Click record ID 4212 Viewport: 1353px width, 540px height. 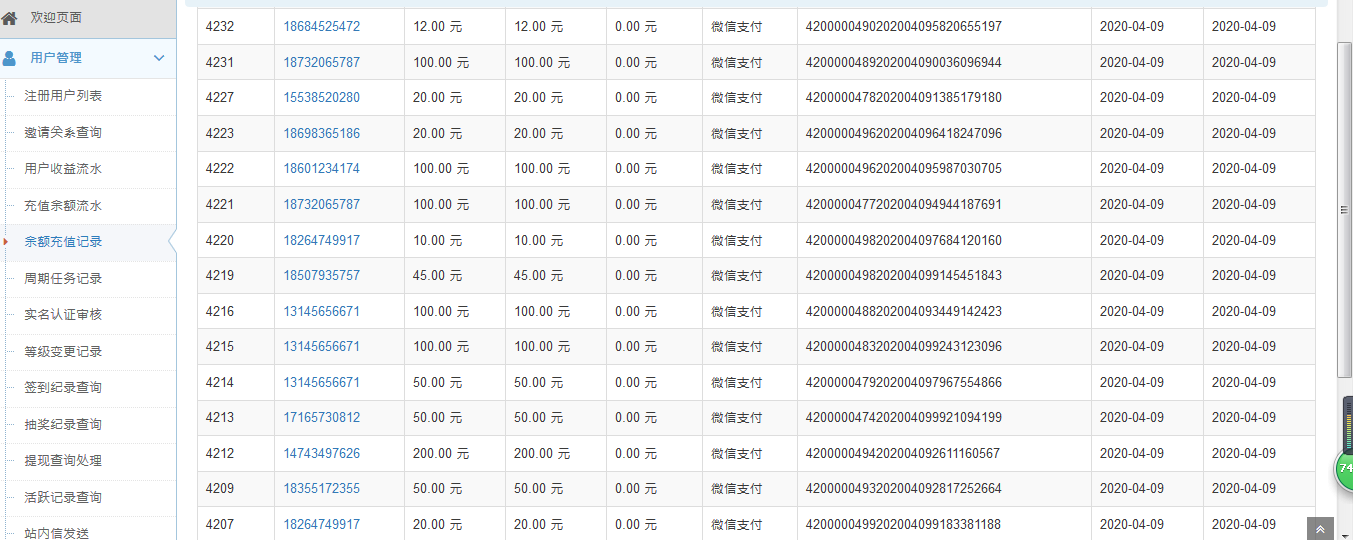220,453
